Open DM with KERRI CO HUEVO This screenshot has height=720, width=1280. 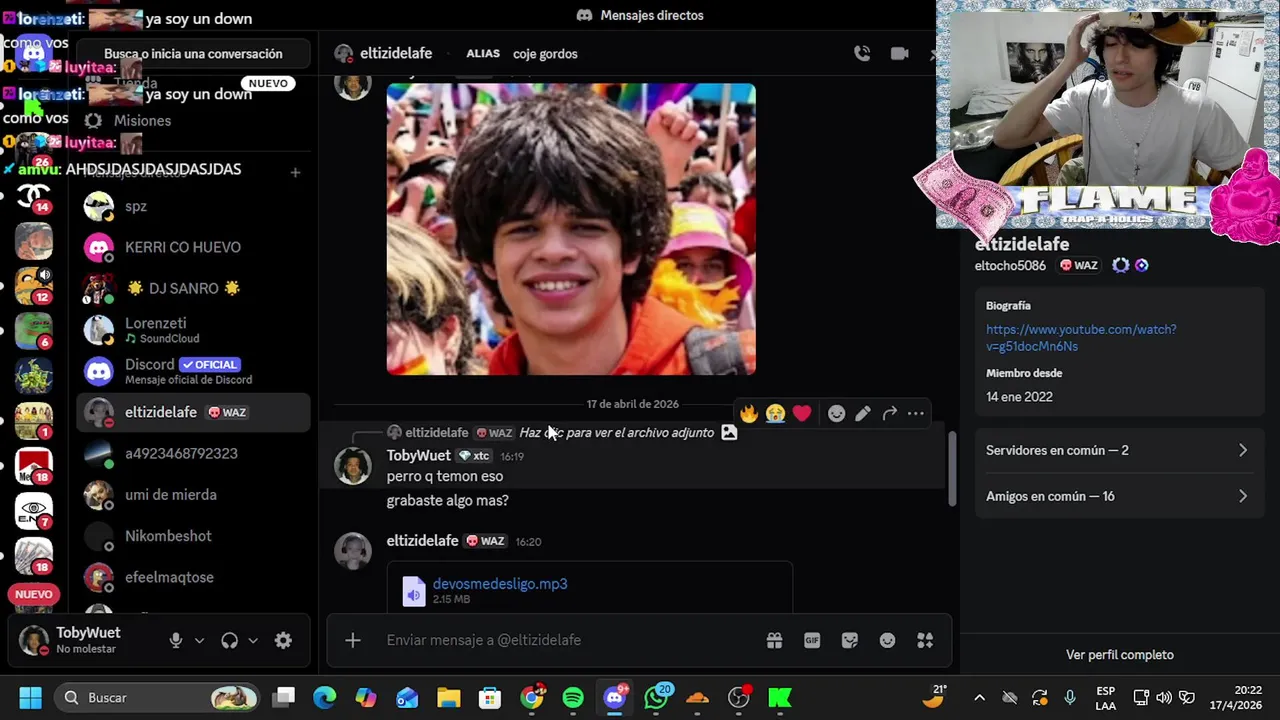pos(193,247)
